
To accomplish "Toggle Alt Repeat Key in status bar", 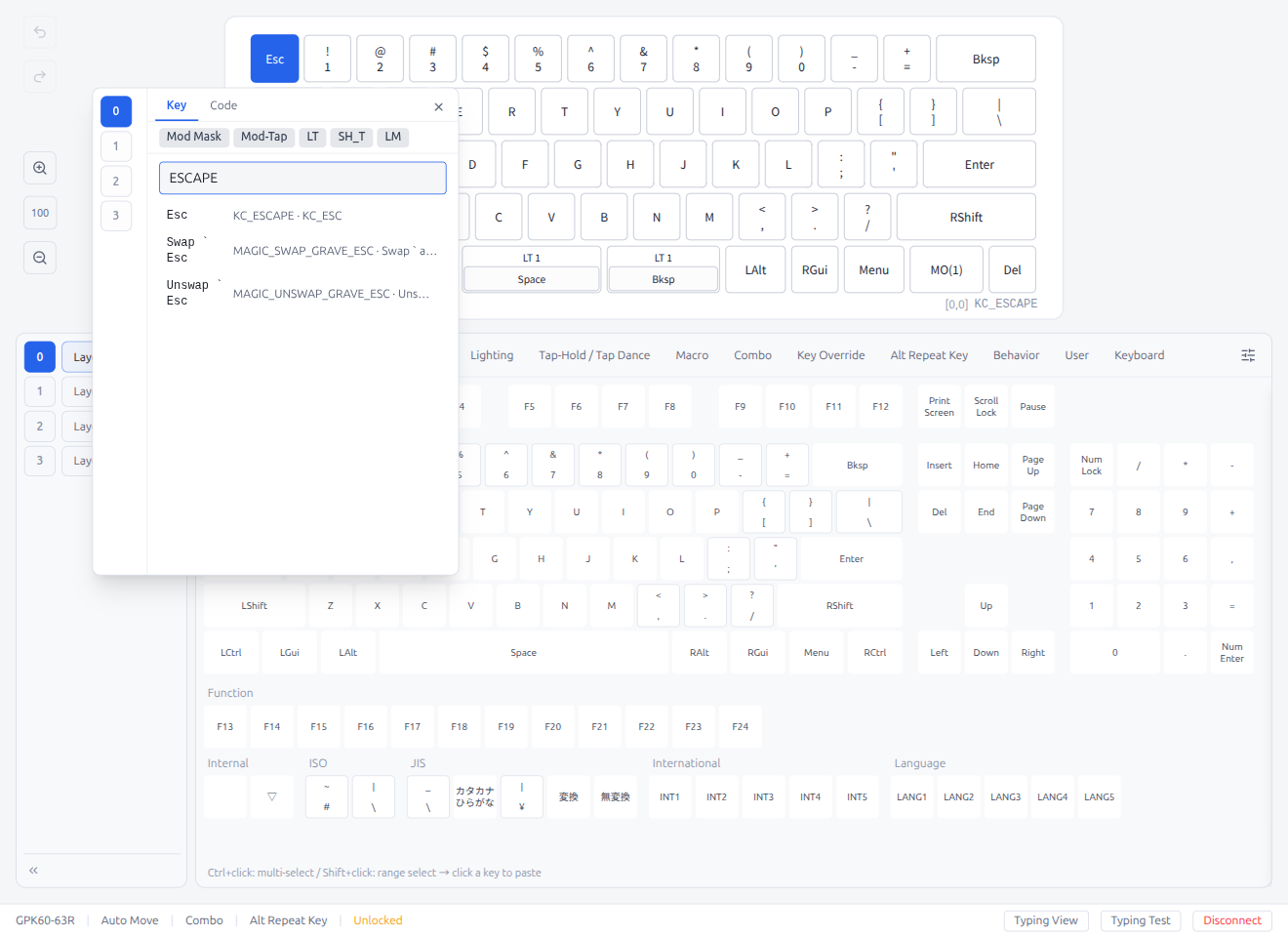I will [289, 920].
